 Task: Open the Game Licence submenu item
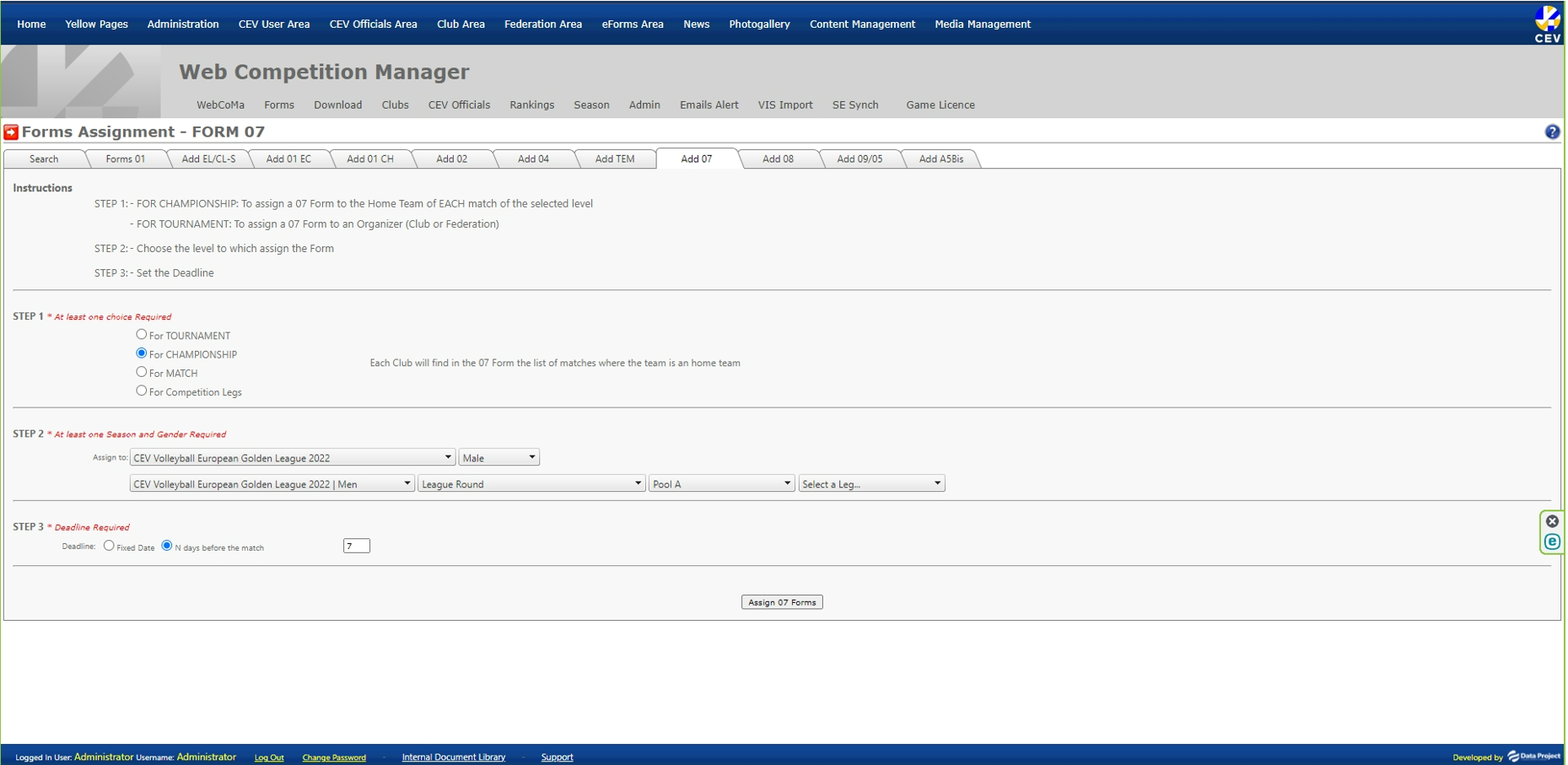coord(940,105)
